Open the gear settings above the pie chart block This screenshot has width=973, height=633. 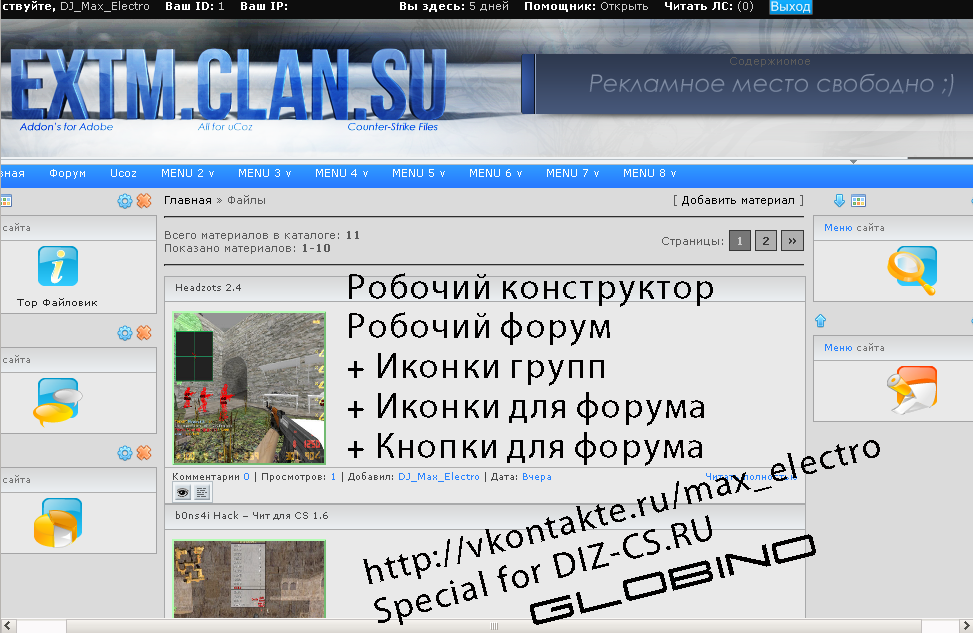(x=125, y=453)
